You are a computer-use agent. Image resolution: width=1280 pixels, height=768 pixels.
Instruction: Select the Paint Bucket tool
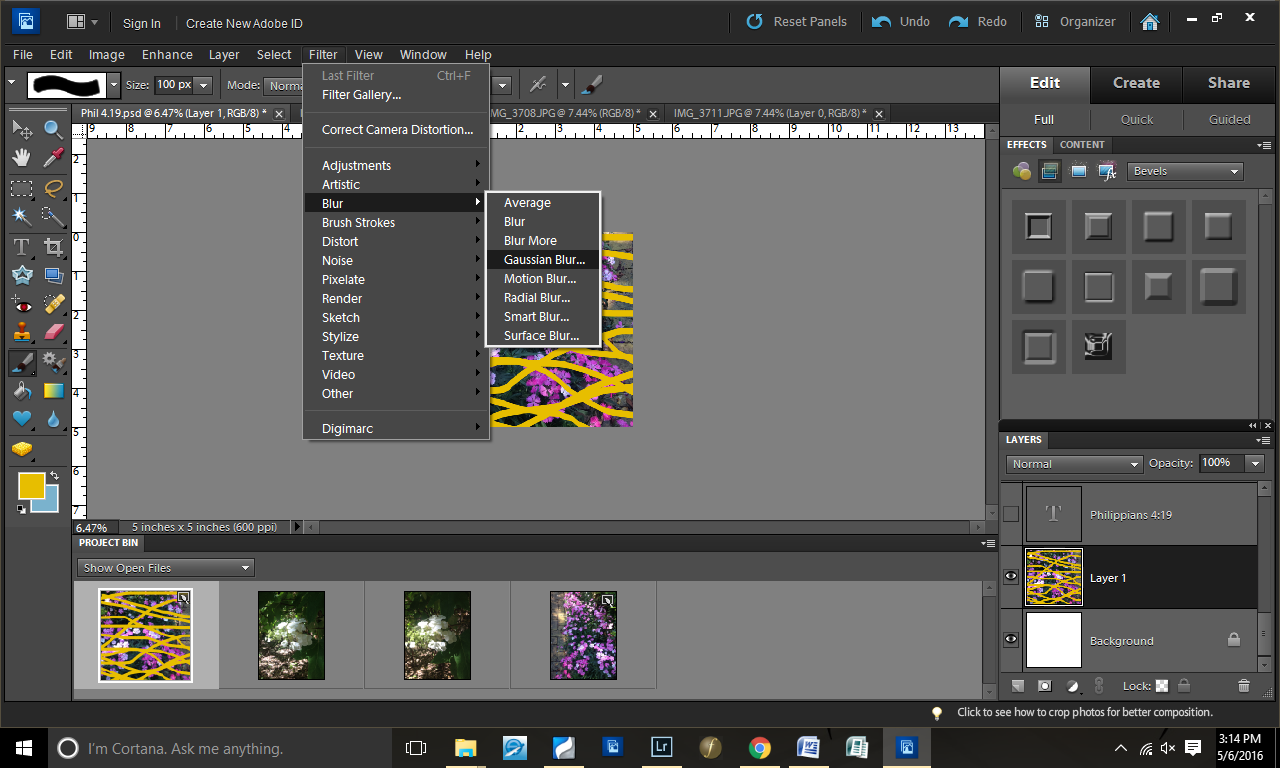tap(22, 390)
